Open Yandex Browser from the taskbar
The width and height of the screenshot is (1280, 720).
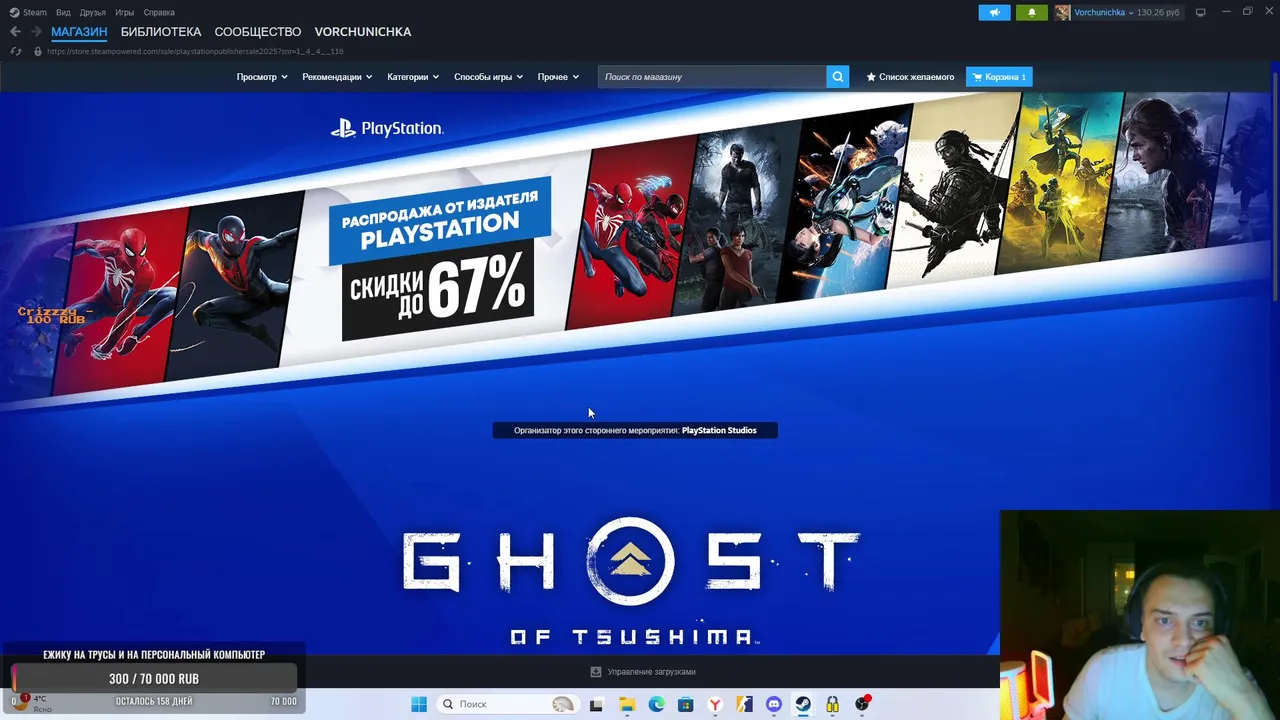[x=715, y=704]
